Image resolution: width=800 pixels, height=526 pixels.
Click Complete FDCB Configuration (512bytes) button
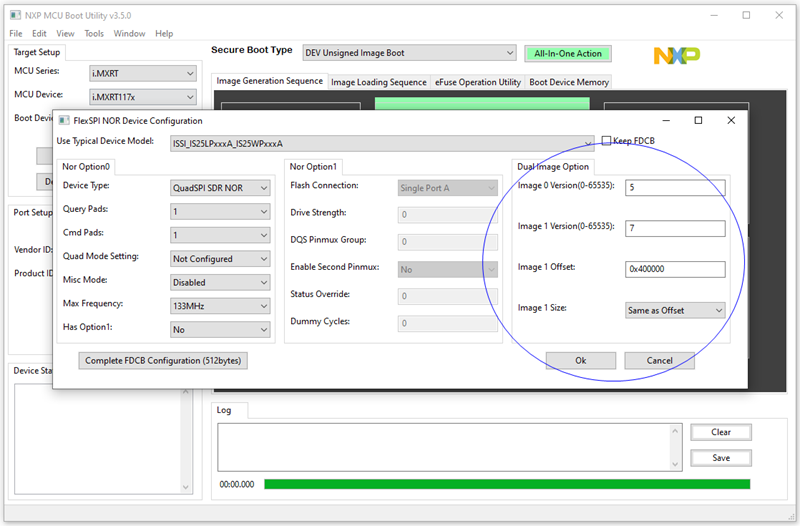163,361
